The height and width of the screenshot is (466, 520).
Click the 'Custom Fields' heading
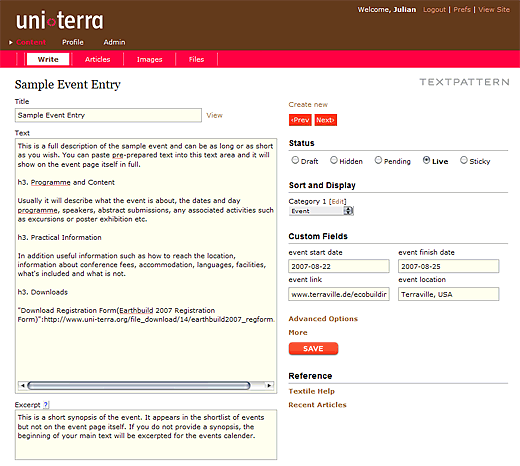click(318, 236)
